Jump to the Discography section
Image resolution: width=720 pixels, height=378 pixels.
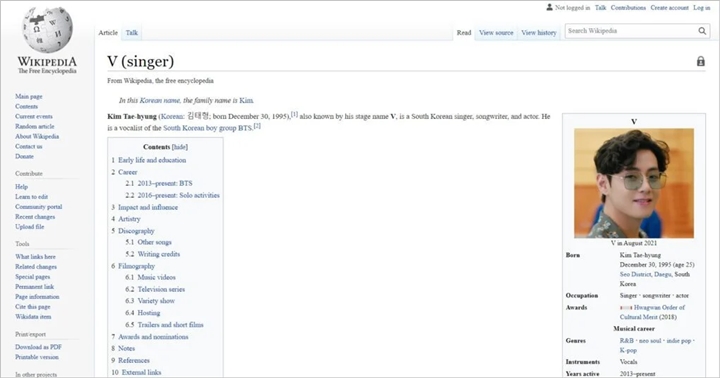(136, 231)
